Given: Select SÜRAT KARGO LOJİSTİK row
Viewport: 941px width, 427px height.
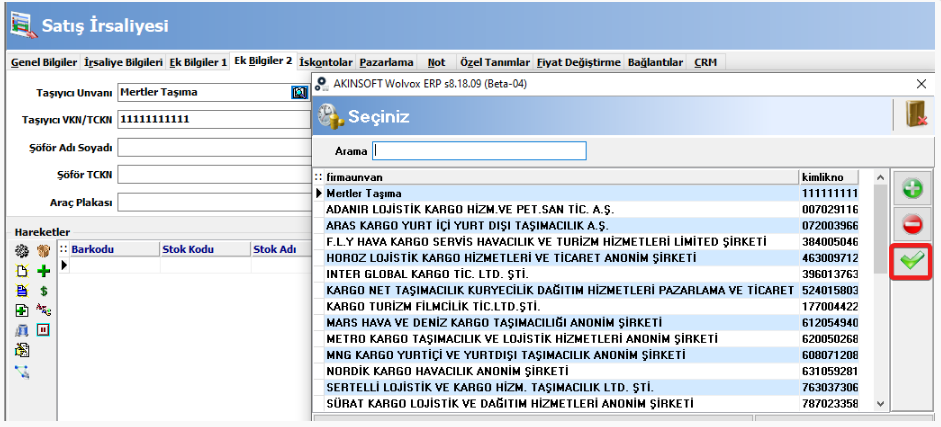Looking at the screenshot, I should click(x=586, y=404).
